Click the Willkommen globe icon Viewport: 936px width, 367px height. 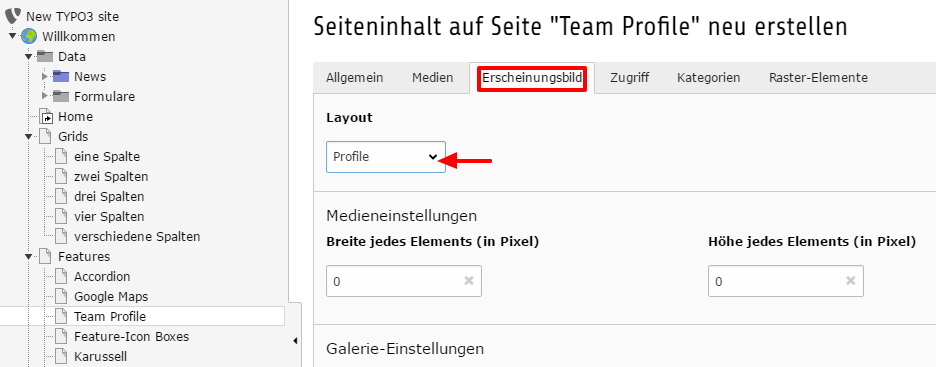click(x=29, y=36)
